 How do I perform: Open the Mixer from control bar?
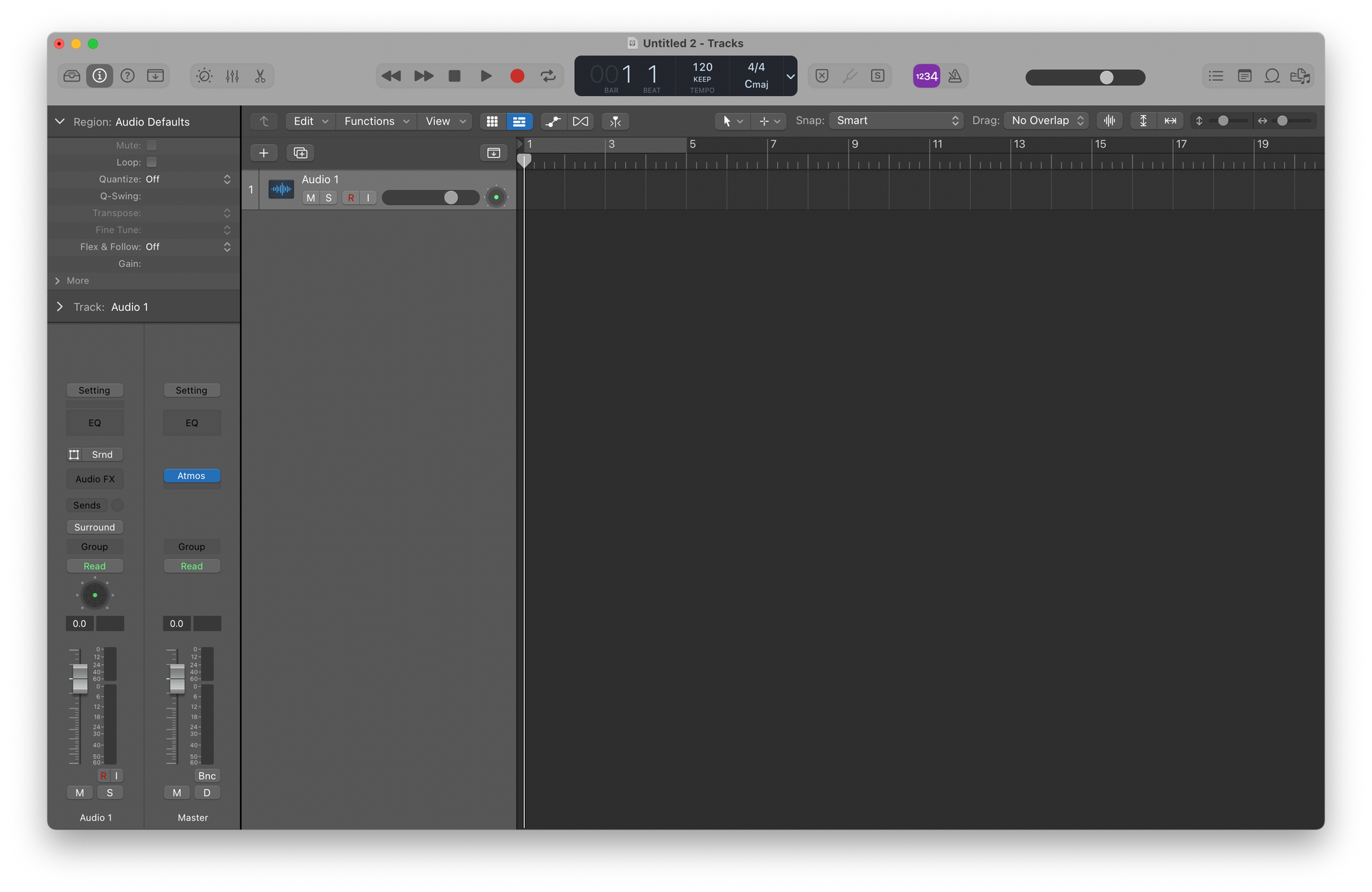[x=233, y=76]
